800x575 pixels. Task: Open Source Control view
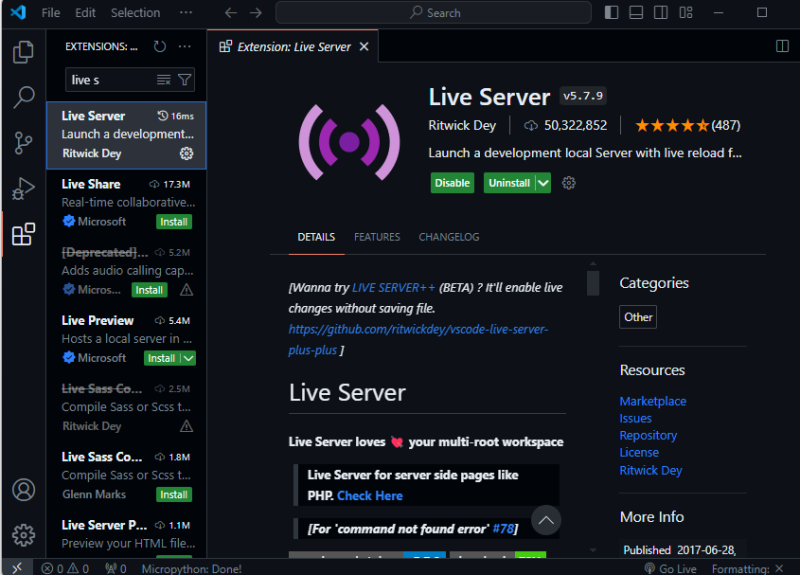[23, 143]
